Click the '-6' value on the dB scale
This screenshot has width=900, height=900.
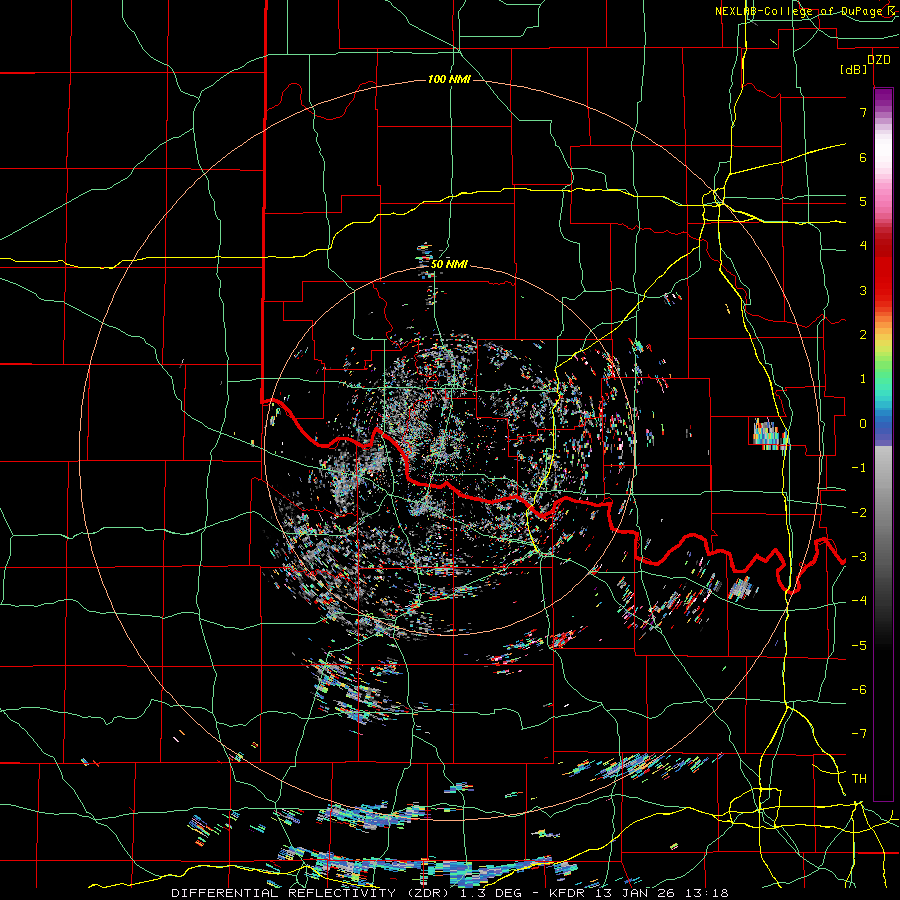[x=859, y=690]
